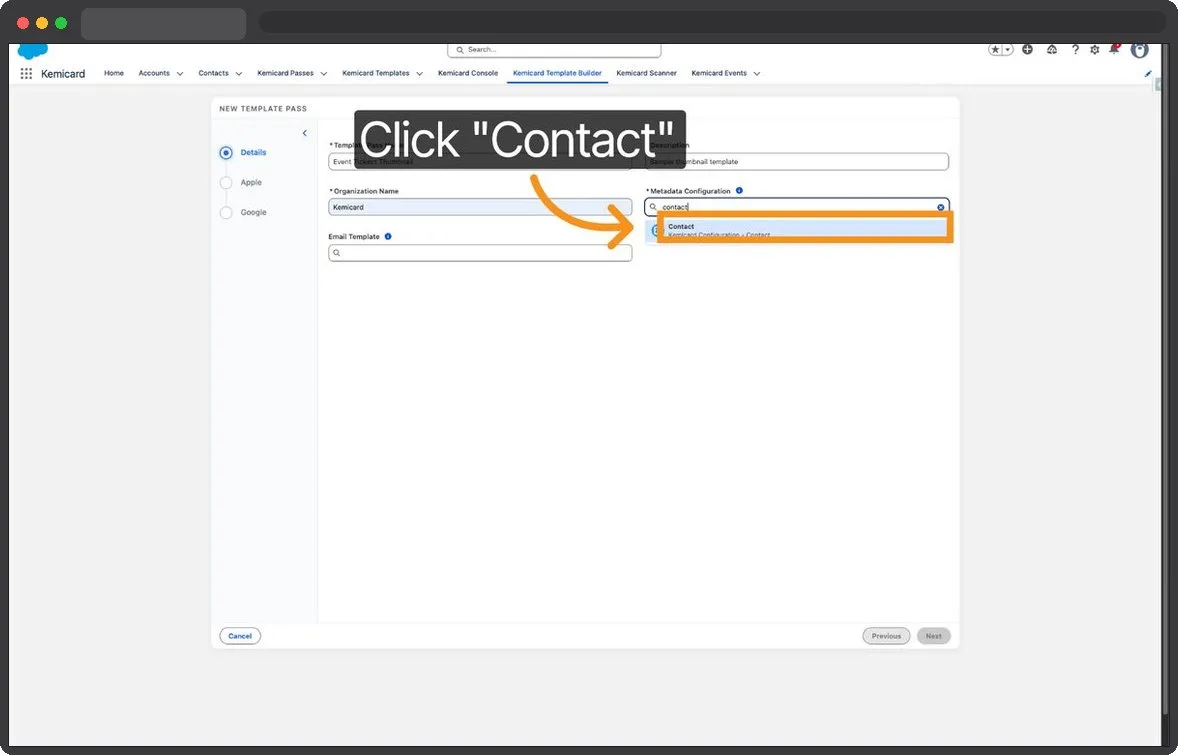Click the Organization Name field

480,207
